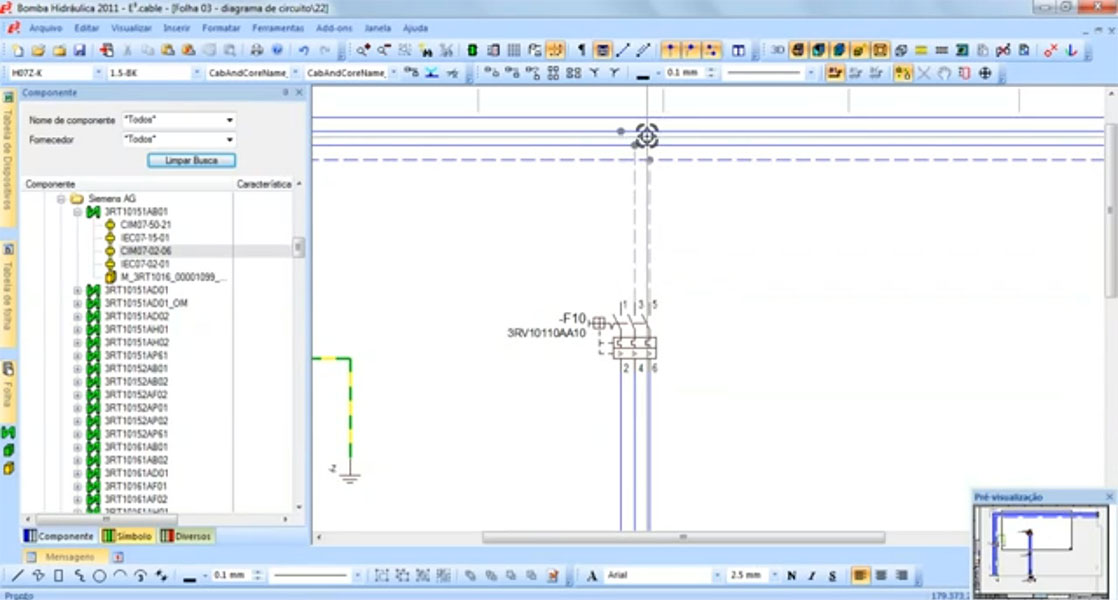1118x600 pixels.
Task: Select 3RT10161AF01 component
Action: 136,486
